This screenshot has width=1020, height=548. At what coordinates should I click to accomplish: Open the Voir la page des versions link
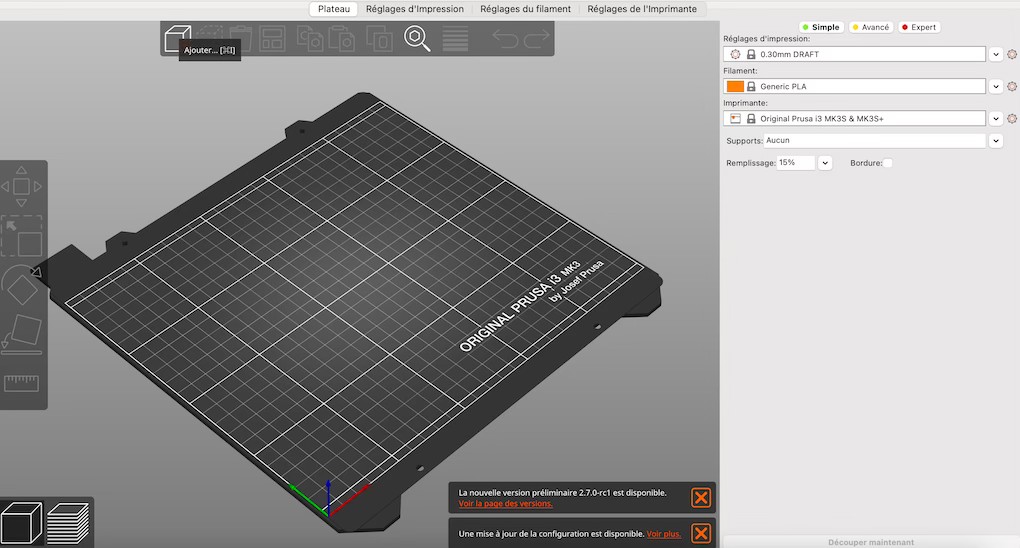(x=505, y=504)
